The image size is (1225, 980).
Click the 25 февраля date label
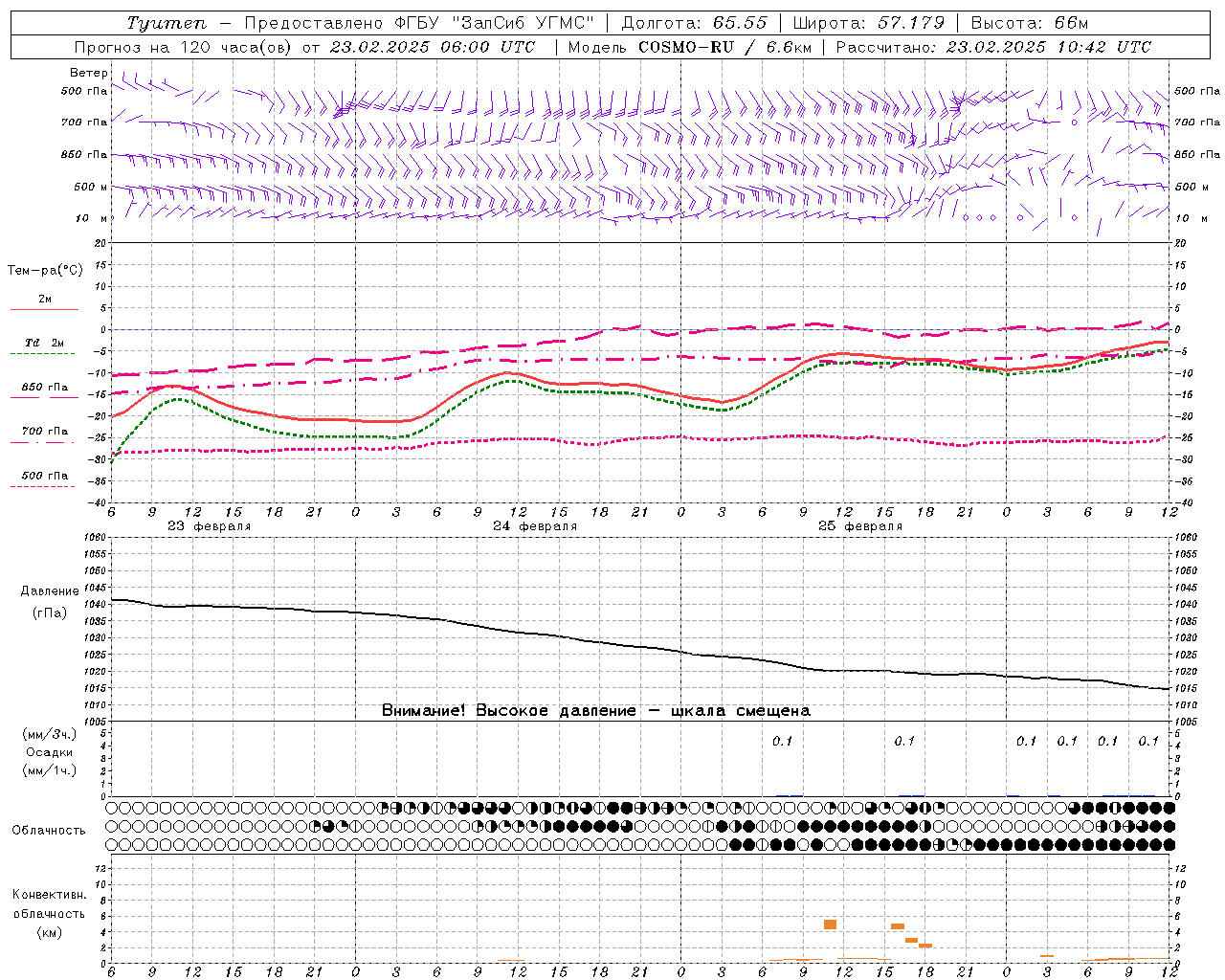(860, 526)
